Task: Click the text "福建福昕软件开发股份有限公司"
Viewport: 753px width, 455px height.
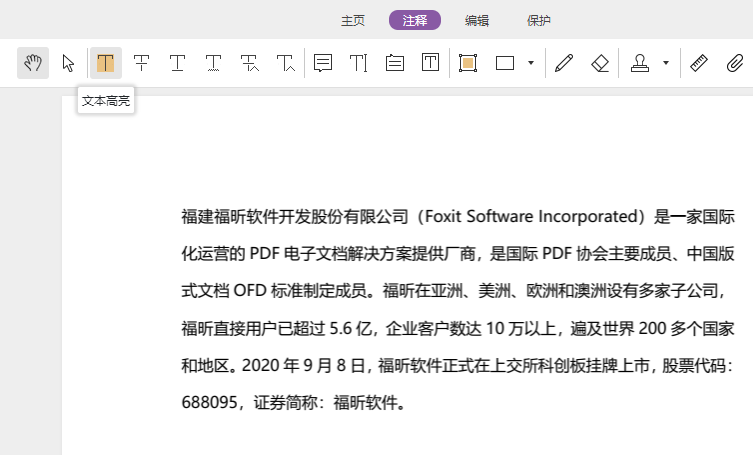Action: pyautogui.click(x=295, y=216)
